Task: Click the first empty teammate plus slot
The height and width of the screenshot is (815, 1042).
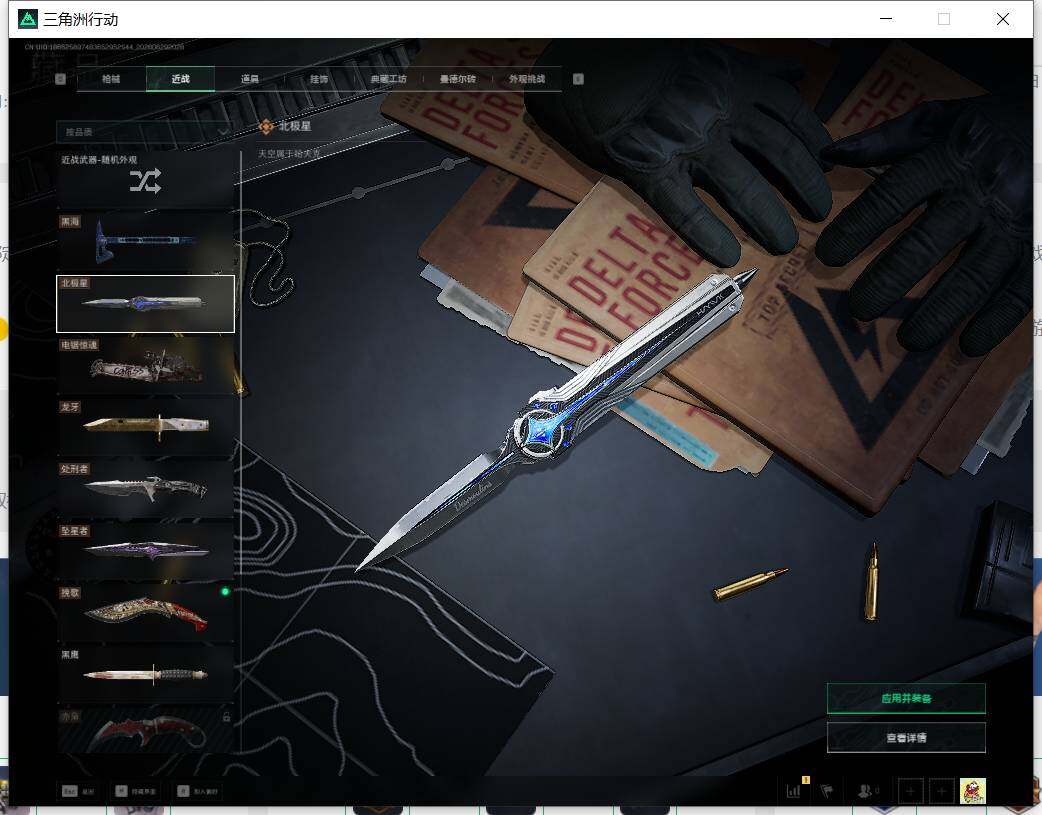Action: 910,791
